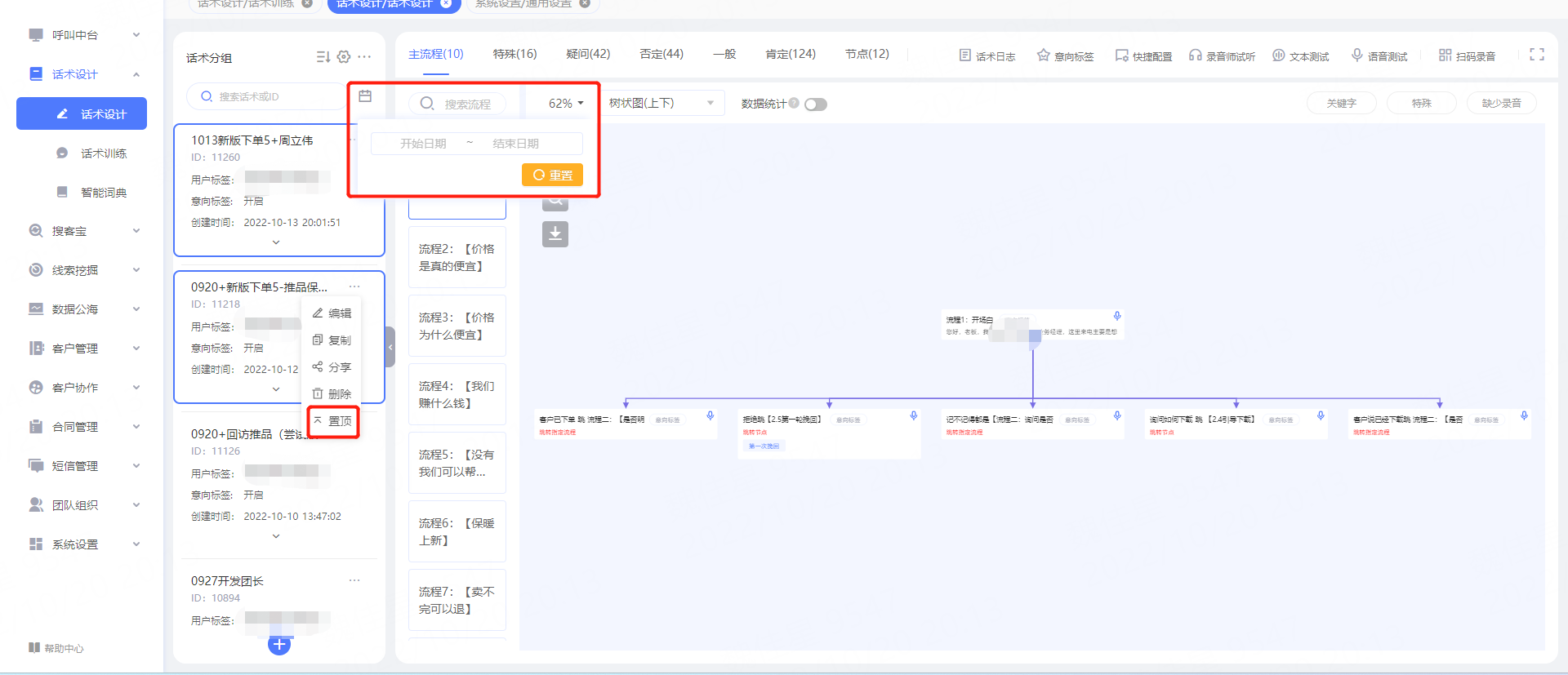The image size is (1568, 675).
Task: Click the calendar date filter icon
Action: [x=365, y=96]
